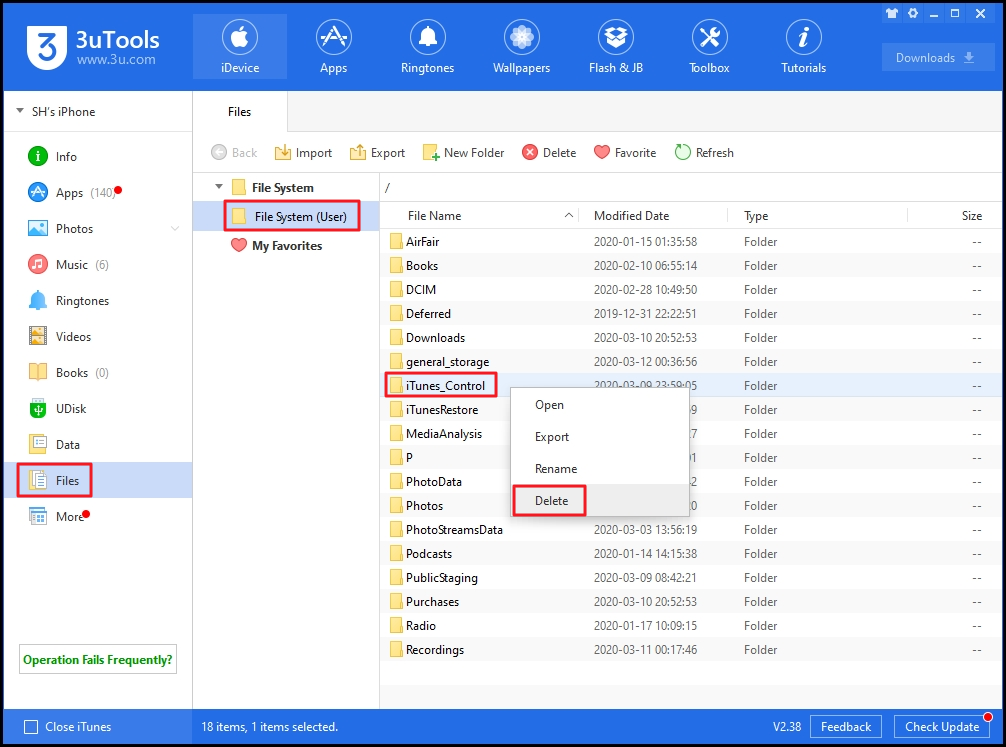This screenshot has height=747, width=1006.
Task: Refresh the file list
Action: coord(704,153)
